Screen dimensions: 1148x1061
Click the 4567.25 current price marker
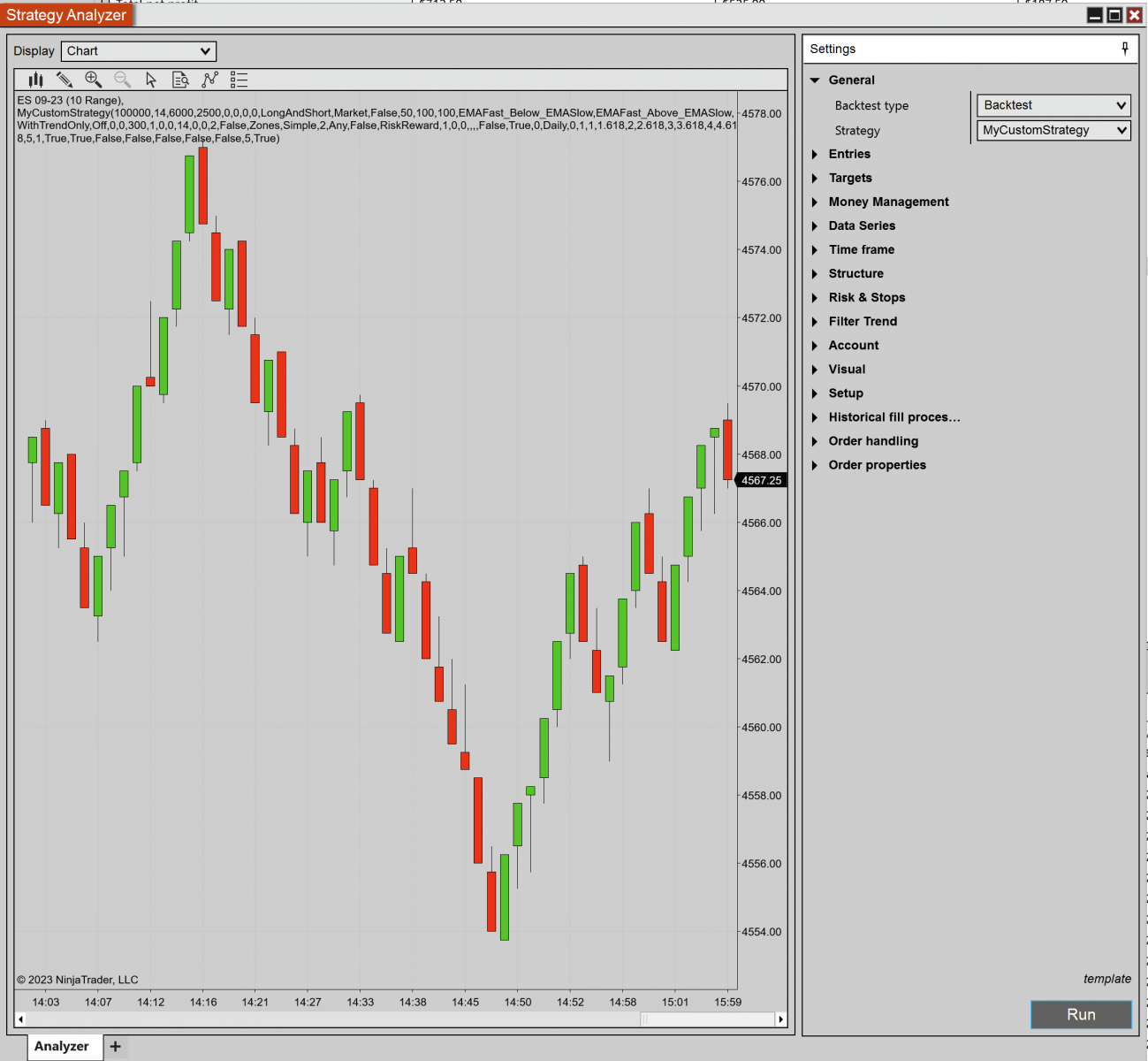(x=761, y=481)
